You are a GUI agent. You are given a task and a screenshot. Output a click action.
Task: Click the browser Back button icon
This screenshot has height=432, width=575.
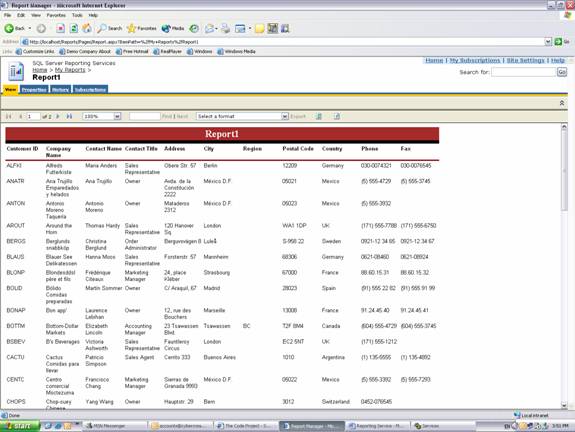coord(9,28)
